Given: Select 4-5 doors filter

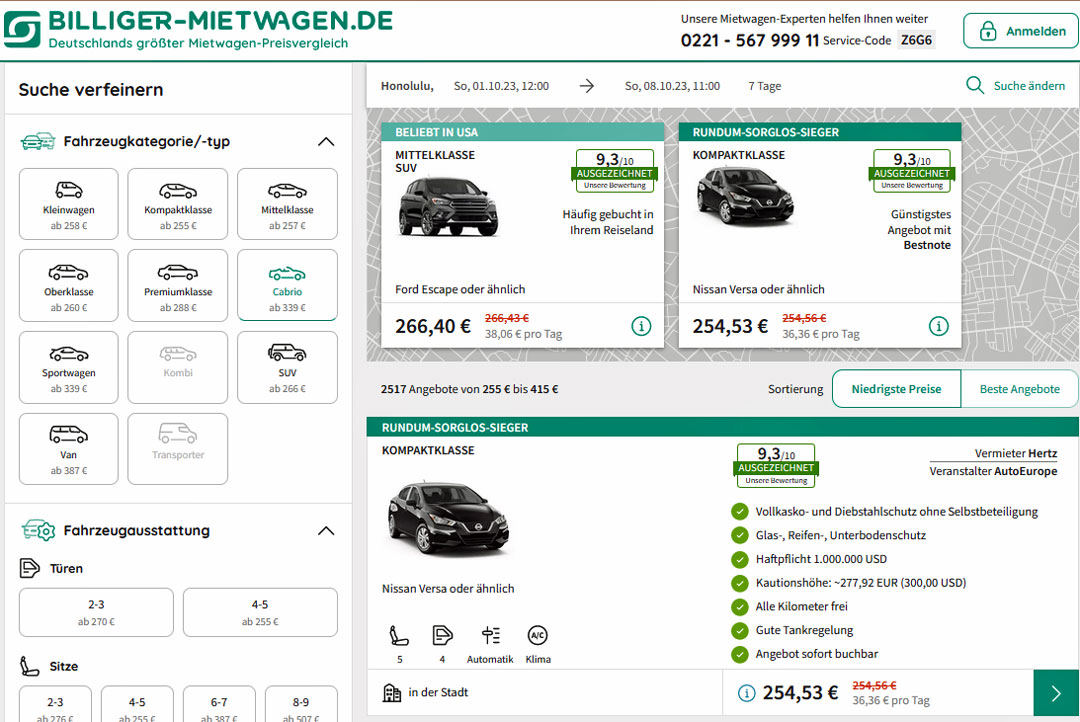Looking at the screenshot, I should tap(260, 612).
